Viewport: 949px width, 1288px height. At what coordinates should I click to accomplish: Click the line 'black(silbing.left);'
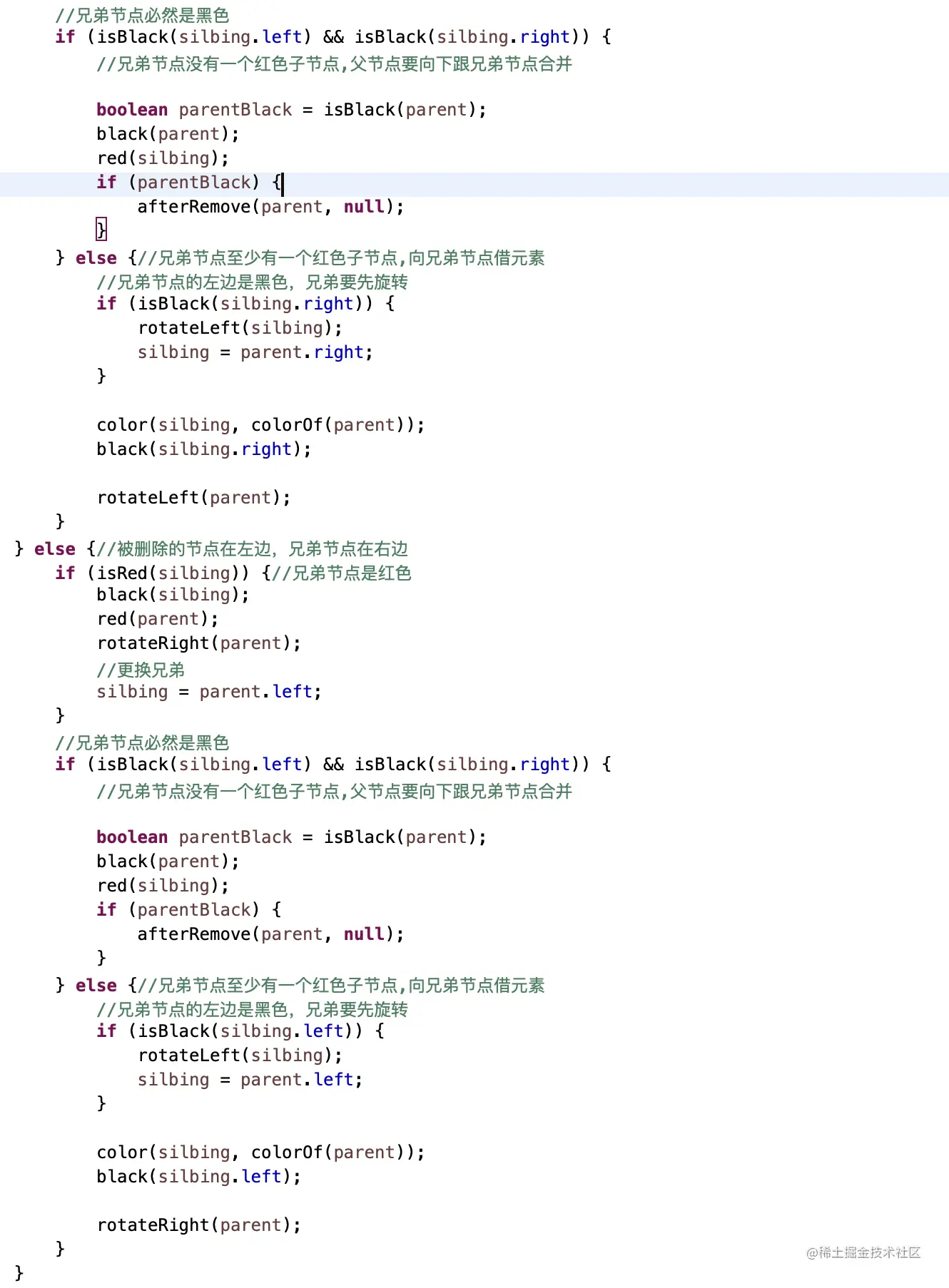[199, 1177]
